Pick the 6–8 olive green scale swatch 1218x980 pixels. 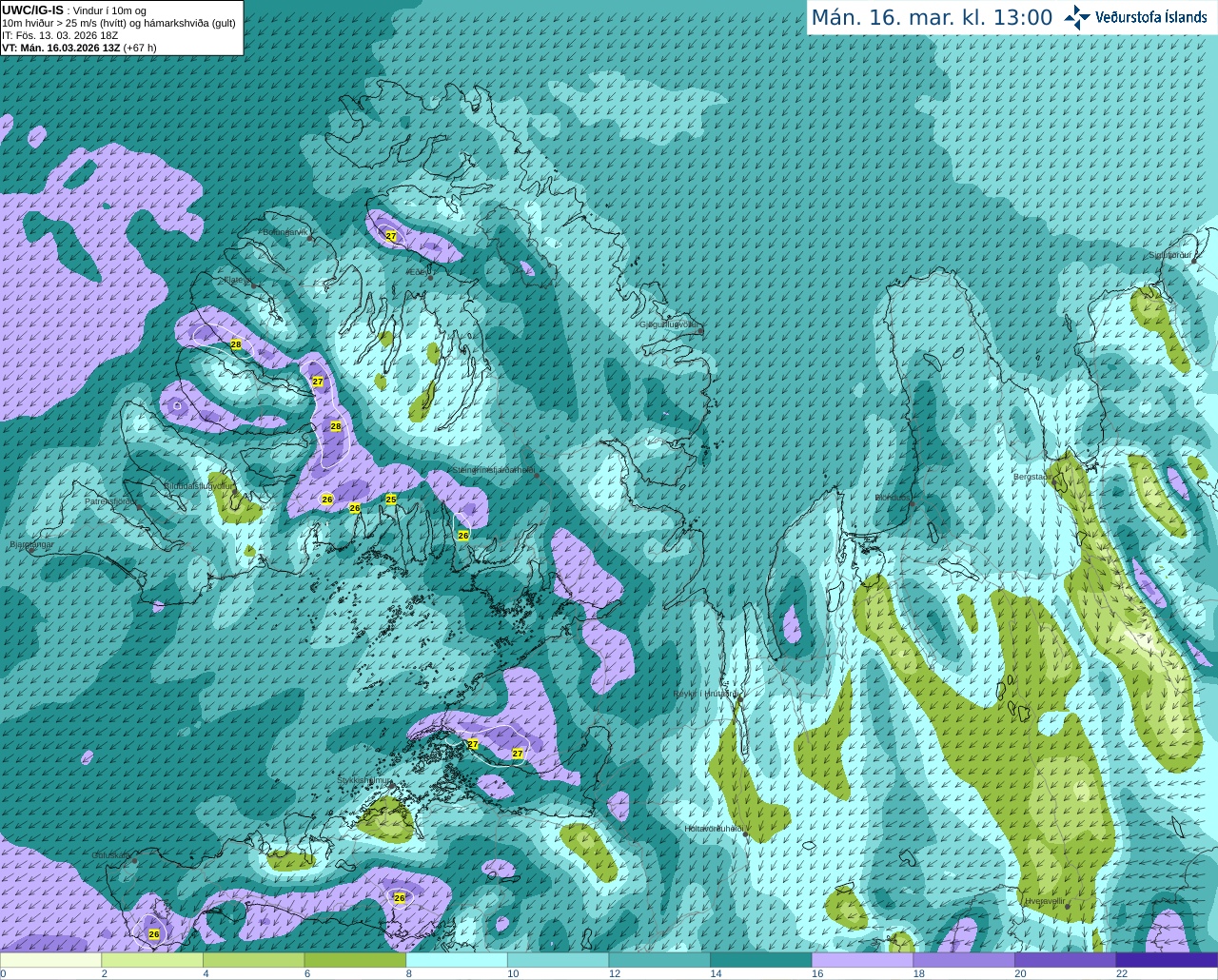355,960
